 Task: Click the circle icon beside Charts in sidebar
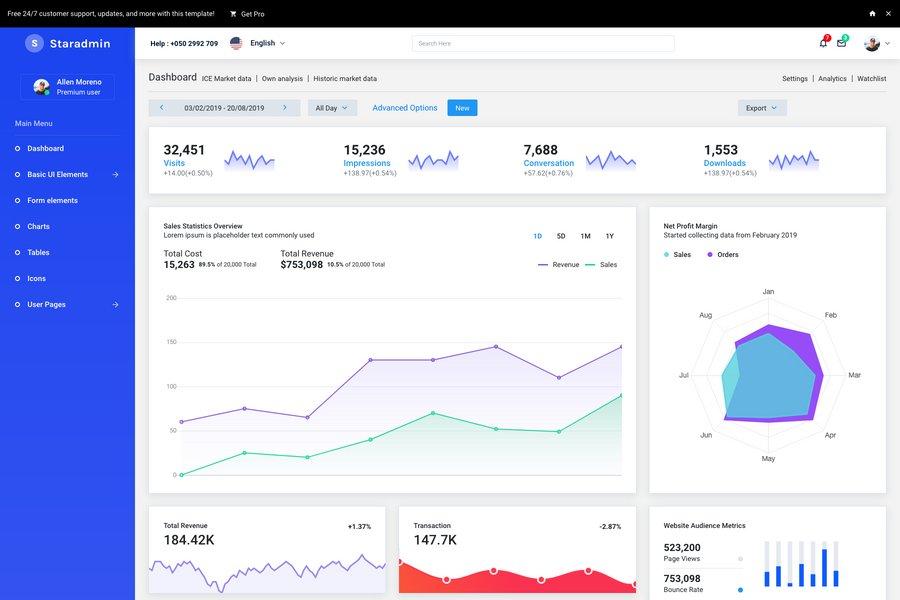click(16, 224)
